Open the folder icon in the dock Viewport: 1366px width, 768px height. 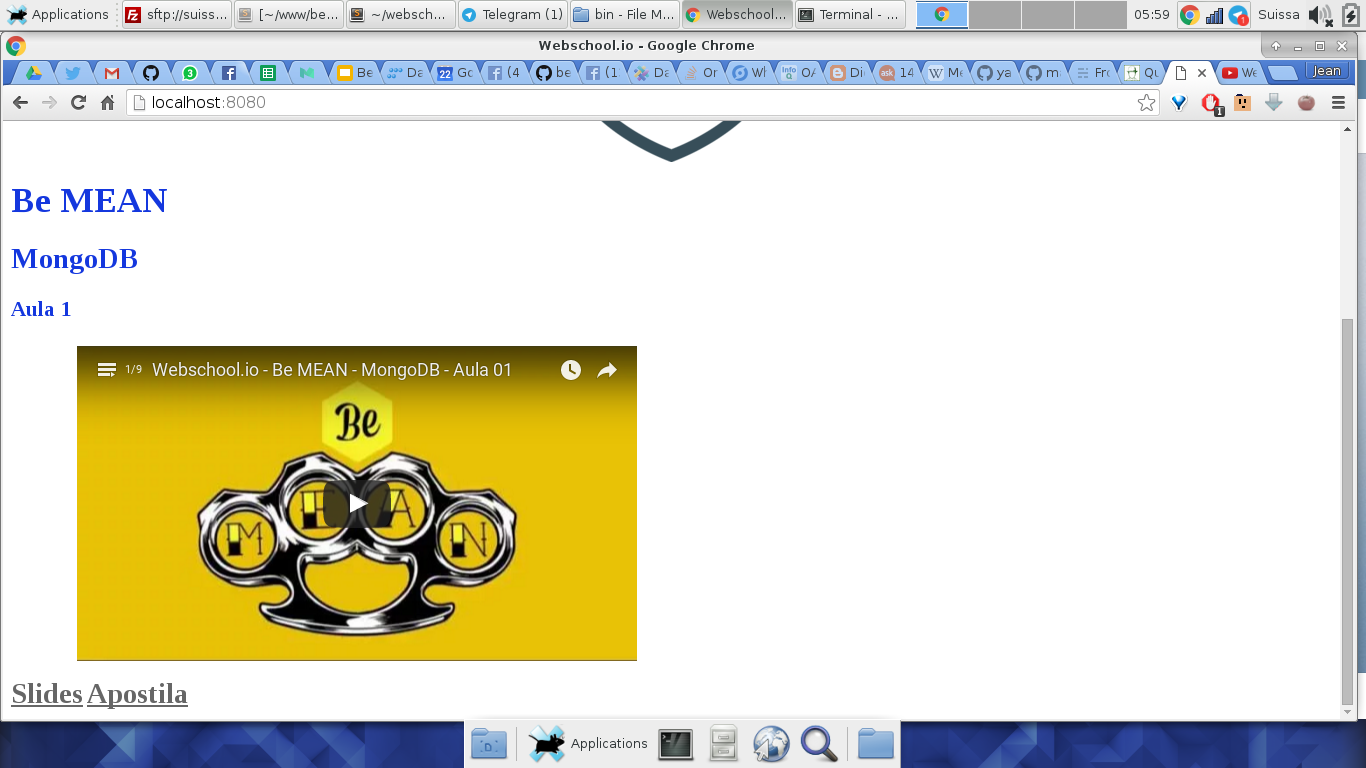coord(876,744)
